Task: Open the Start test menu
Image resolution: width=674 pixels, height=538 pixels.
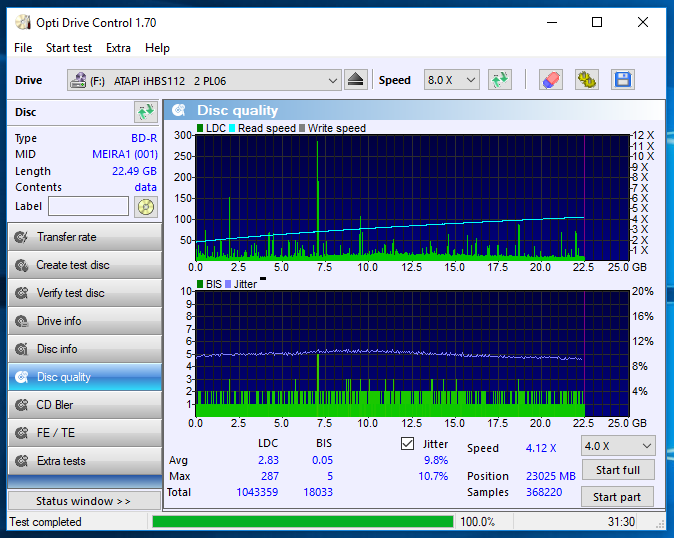Action: [69, 48]
